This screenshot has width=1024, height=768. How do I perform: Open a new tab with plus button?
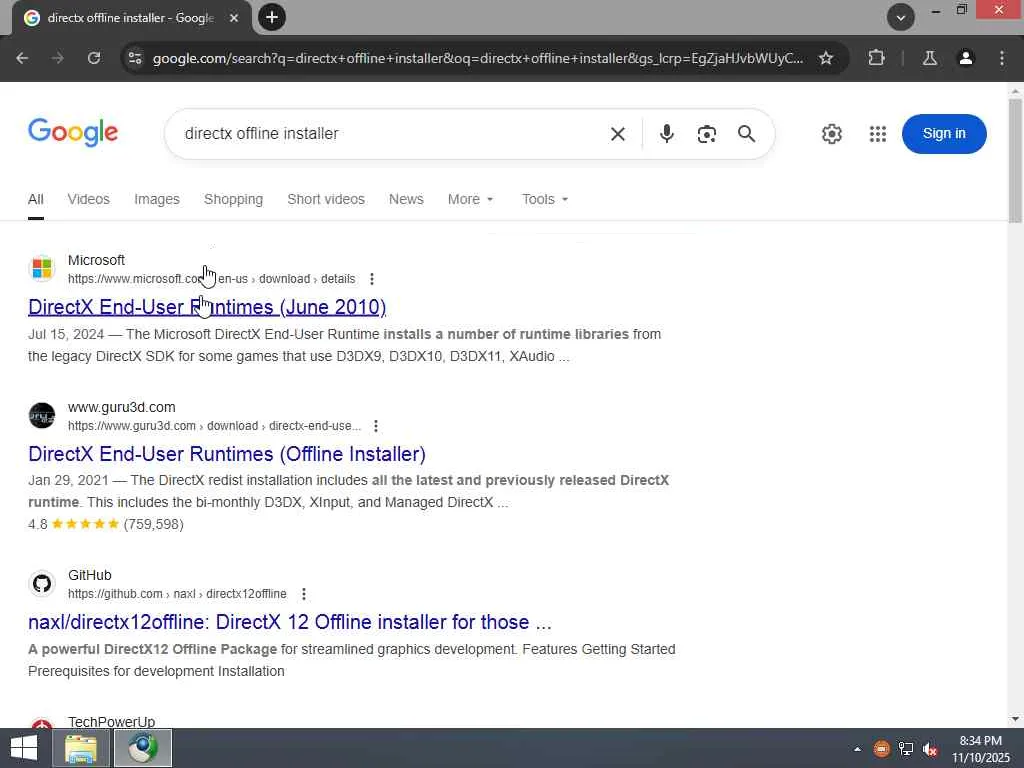click(272, 17)
